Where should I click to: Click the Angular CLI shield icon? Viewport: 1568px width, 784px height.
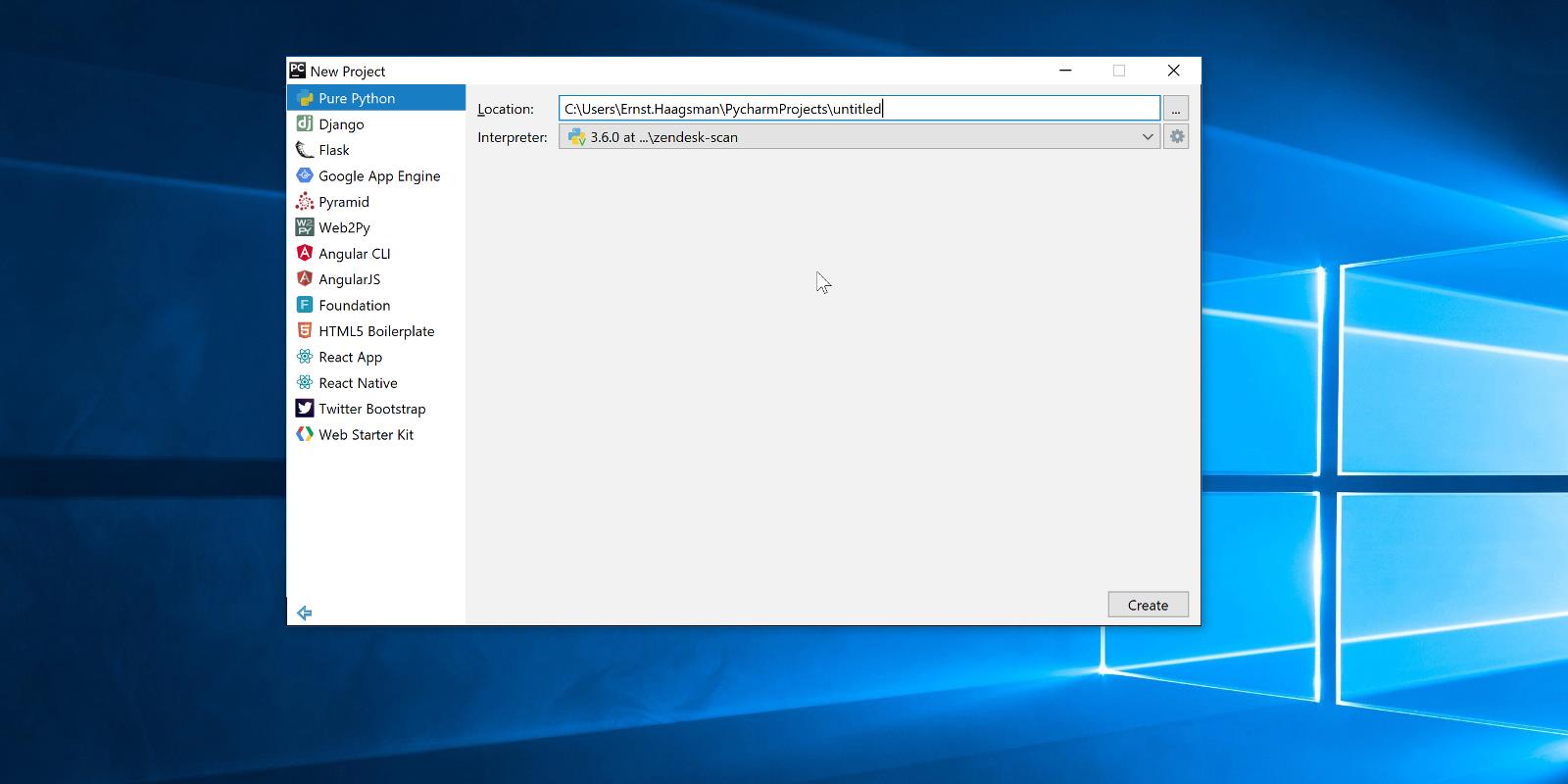point(305,253)
